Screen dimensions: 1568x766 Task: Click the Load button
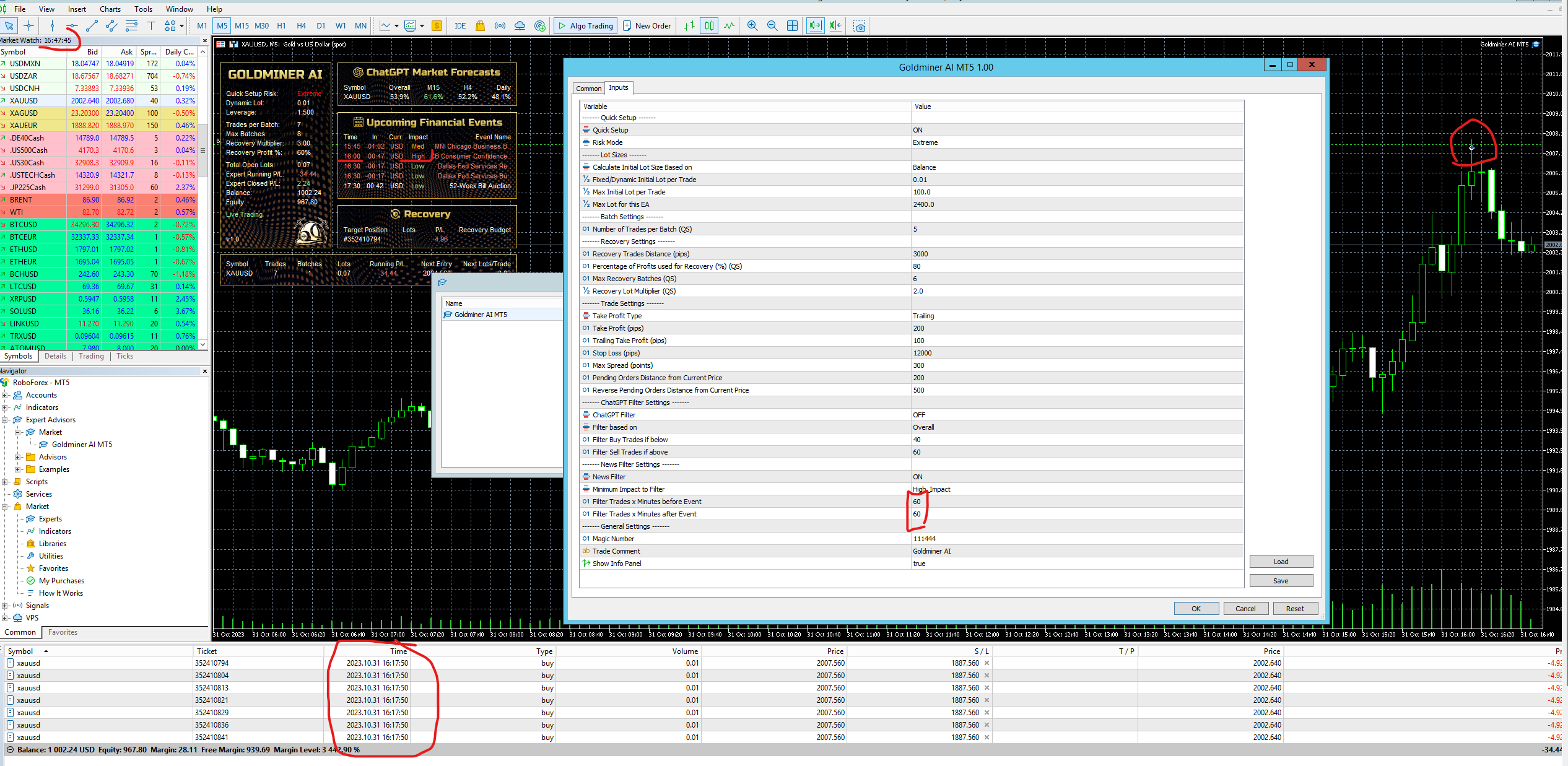click(x=1281, y=562)
